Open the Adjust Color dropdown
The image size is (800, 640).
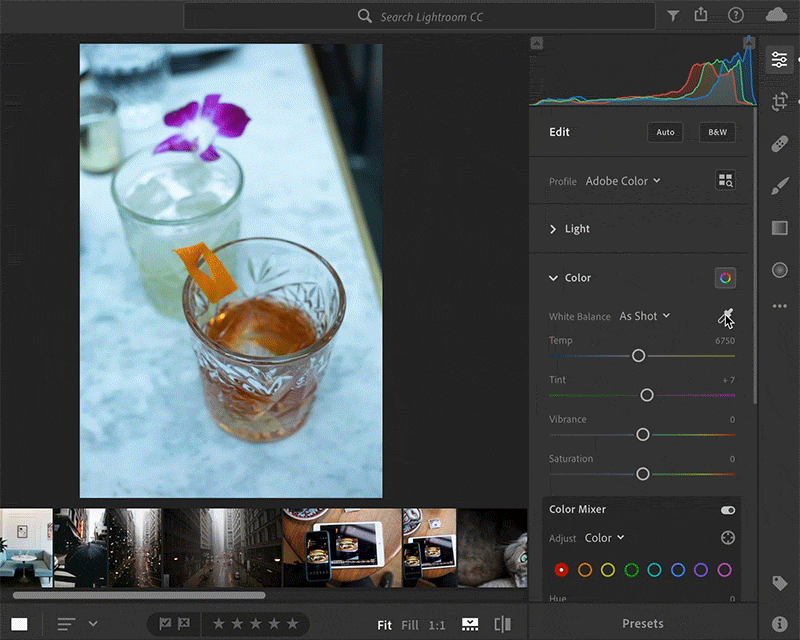pyautogui.click(x=605, y=538)
